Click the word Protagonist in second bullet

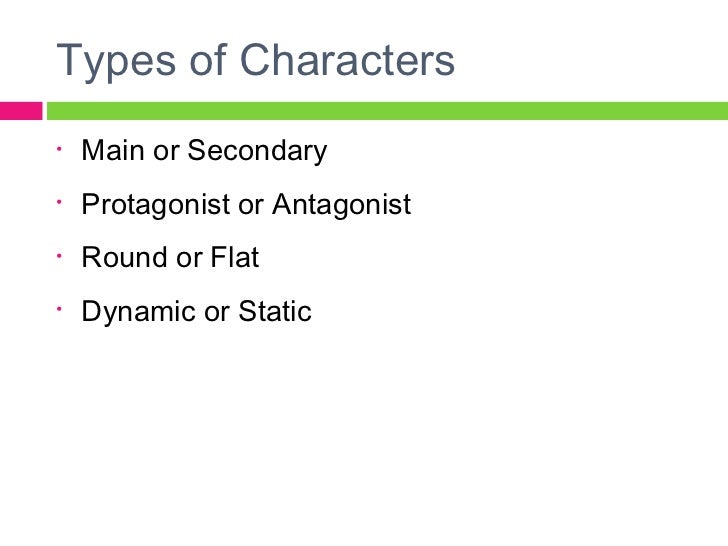pyautogui.click(x=156, y=205)
